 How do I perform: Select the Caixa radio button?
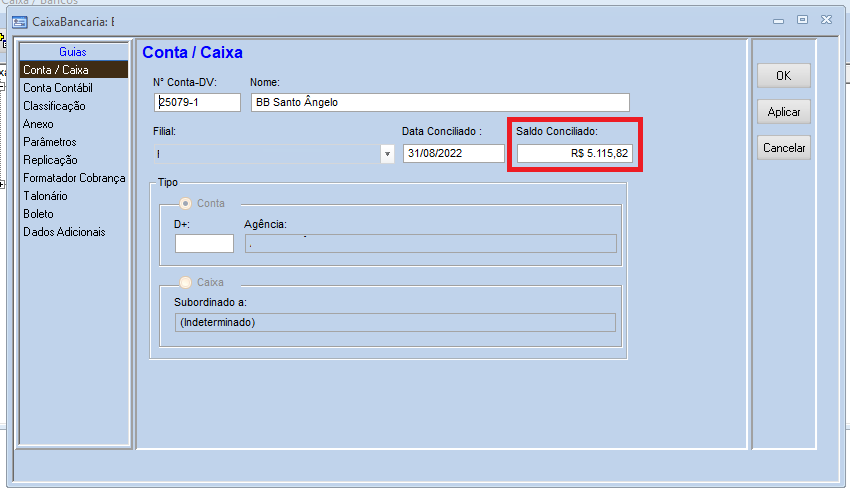[x=185, y=283]
